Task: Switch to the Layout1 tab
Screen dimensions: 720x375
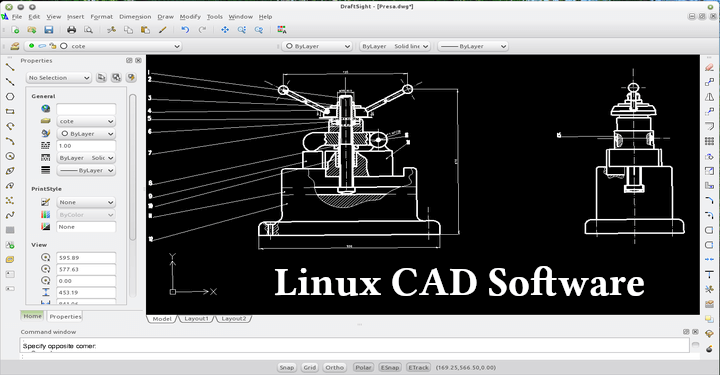Action: 196,319
